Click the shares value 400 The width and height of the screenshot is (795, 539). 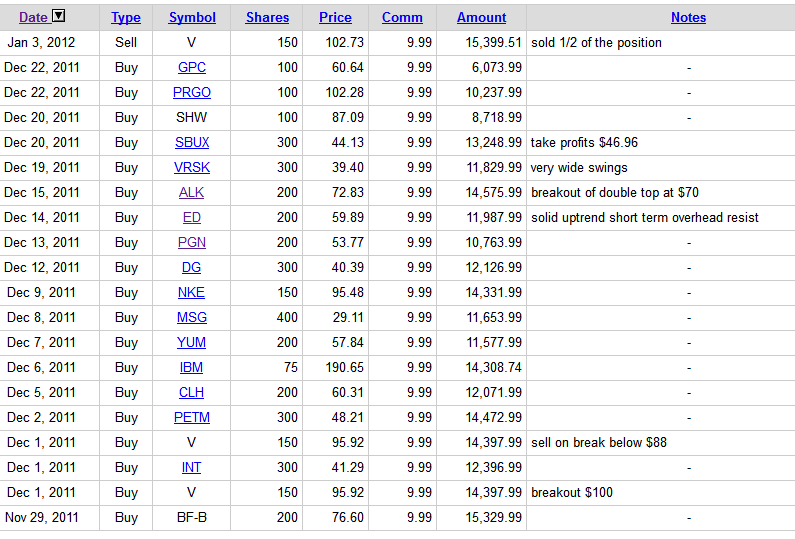[x=287, y=317]
